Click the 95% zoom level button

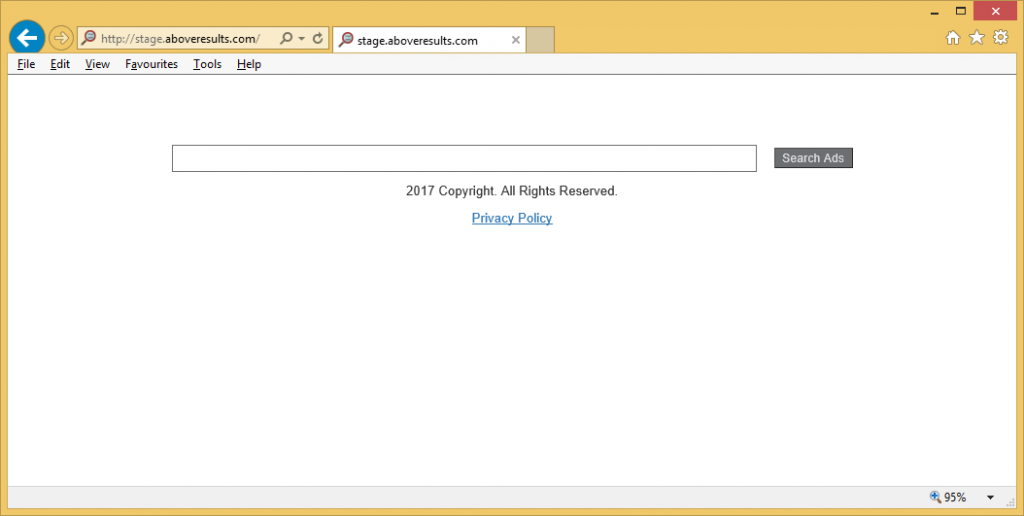(948, 497)
